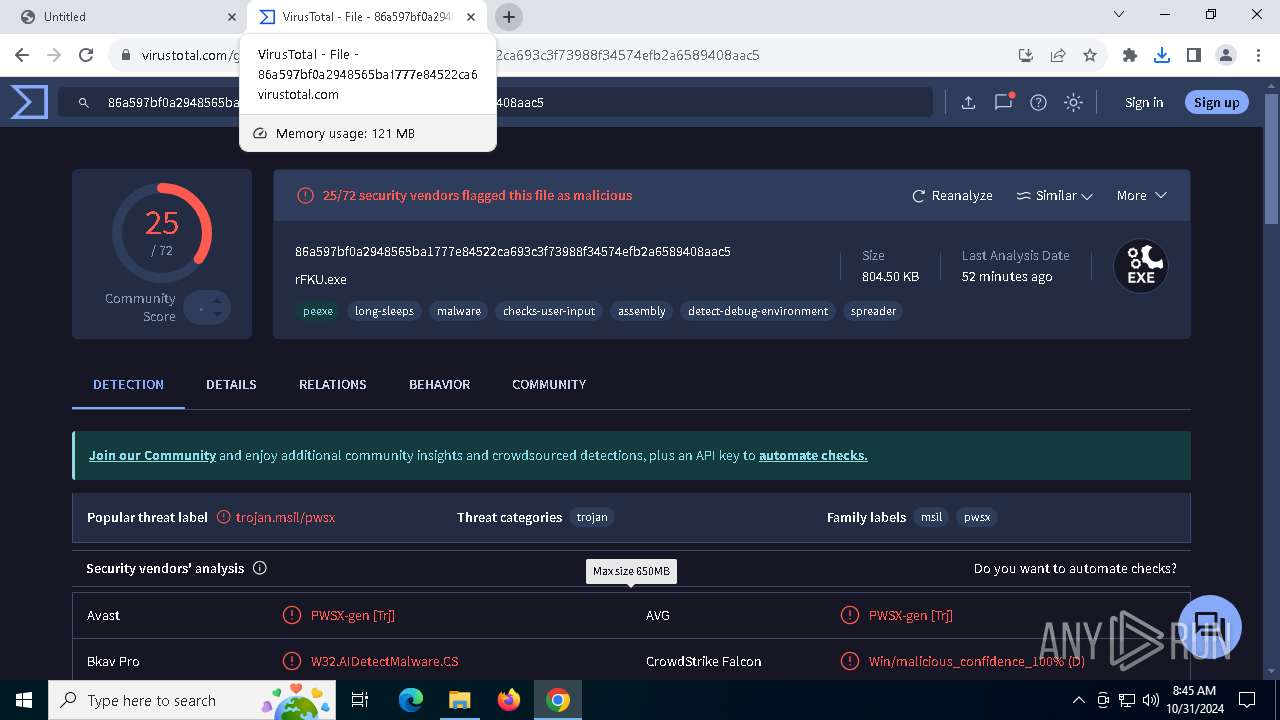
Task: Click the install app icon in address bar
Action: point(1026,55)
